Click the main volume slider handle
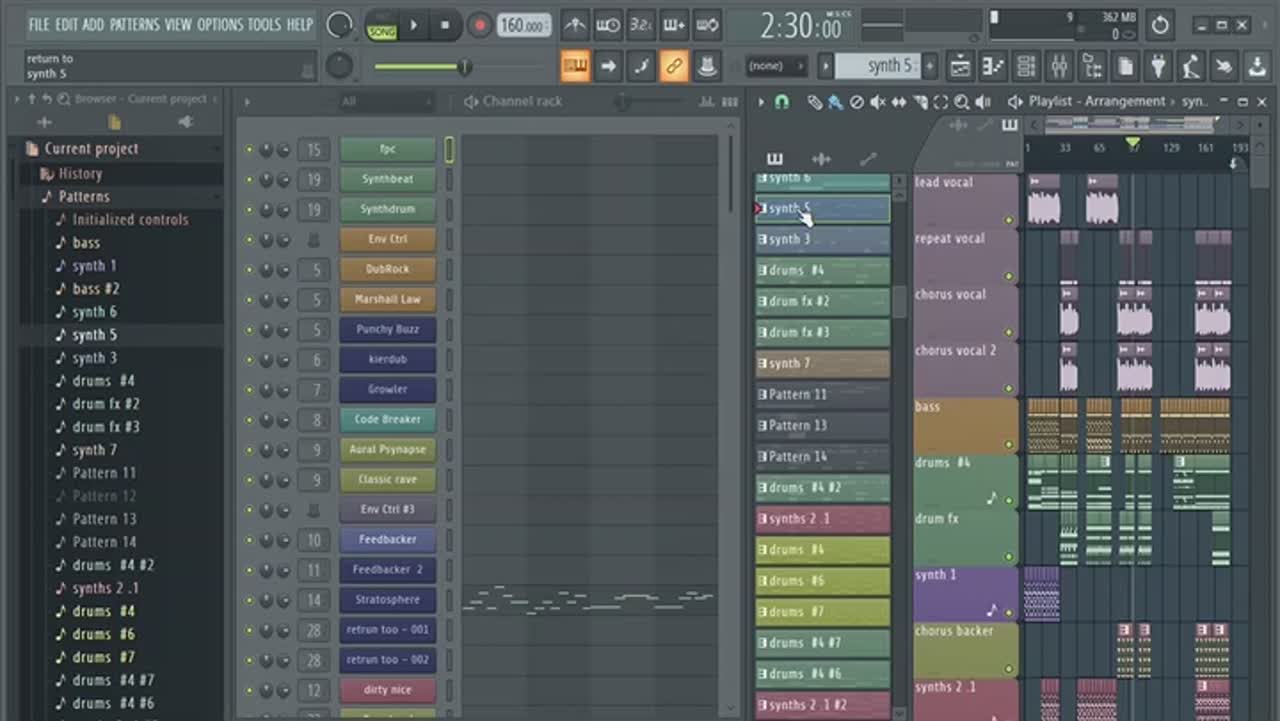This screenshot has height=721, width=1280. 464,67
